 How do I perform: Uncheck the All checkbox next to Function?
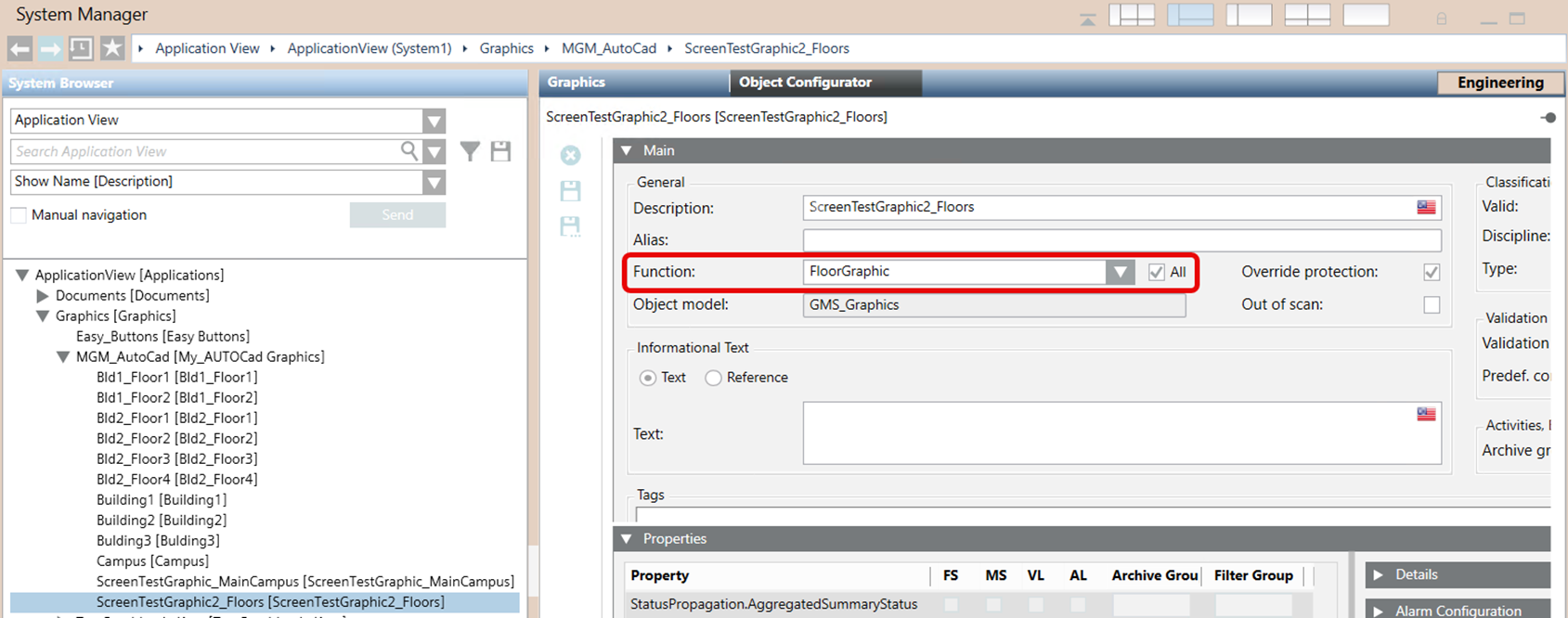point(1156,272)
